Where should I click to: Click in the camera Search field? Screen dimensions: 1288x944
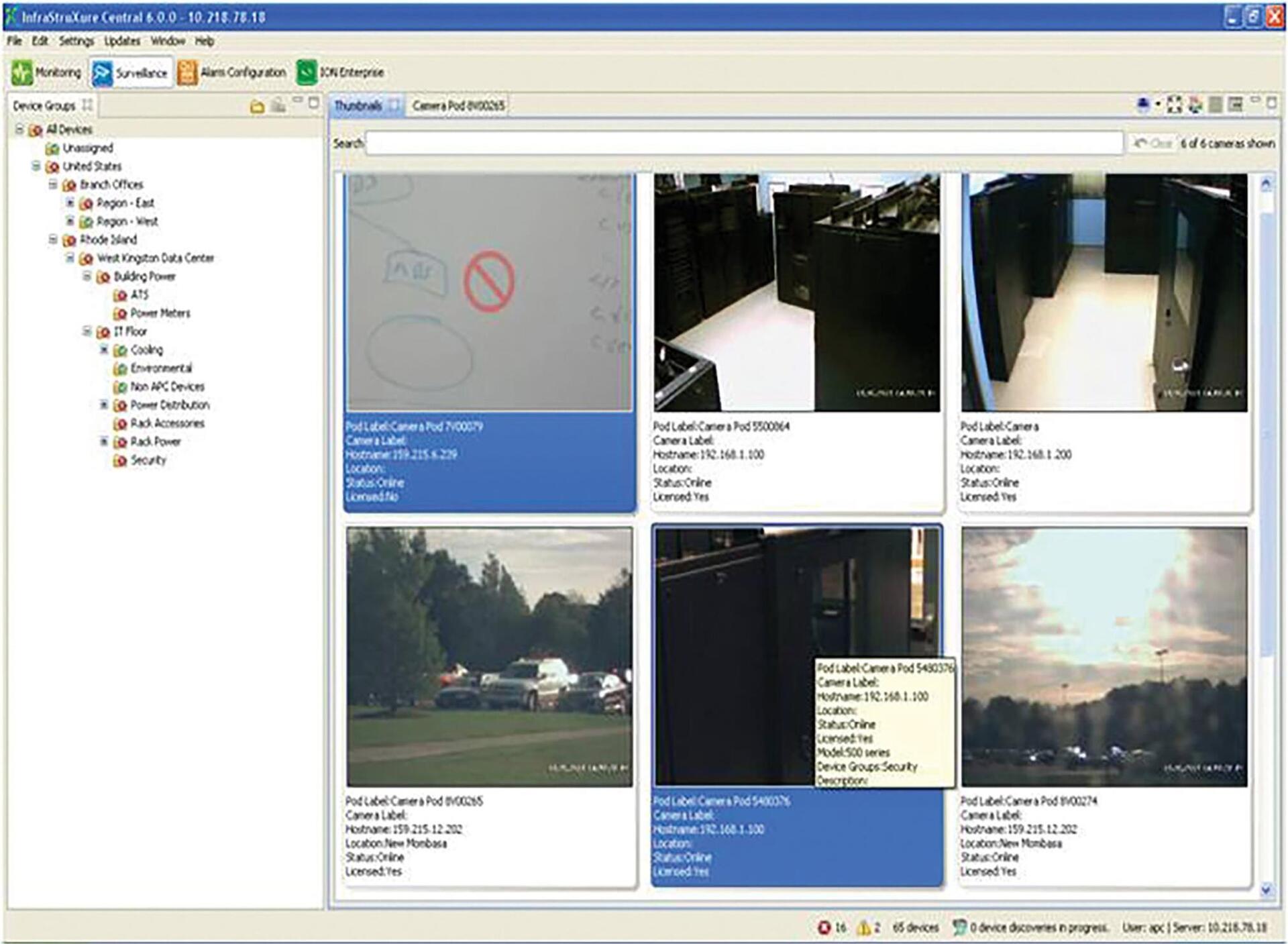(x=744, y=143)
